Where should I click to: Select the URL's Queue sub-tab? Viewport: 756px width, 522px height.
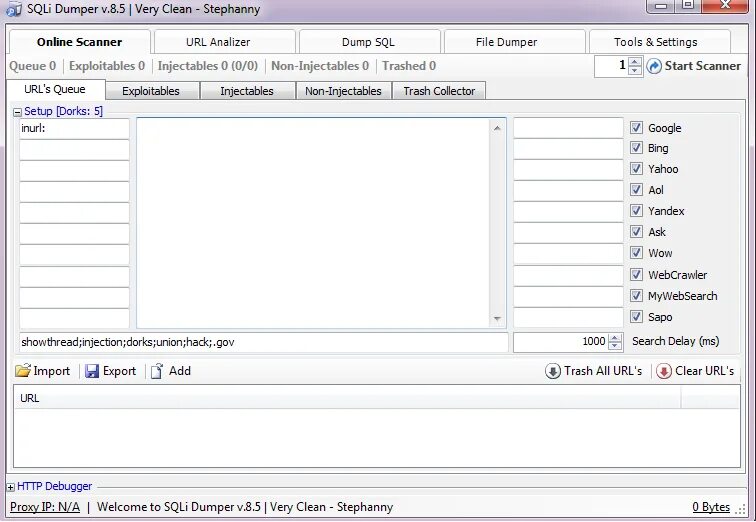point(56,90)
